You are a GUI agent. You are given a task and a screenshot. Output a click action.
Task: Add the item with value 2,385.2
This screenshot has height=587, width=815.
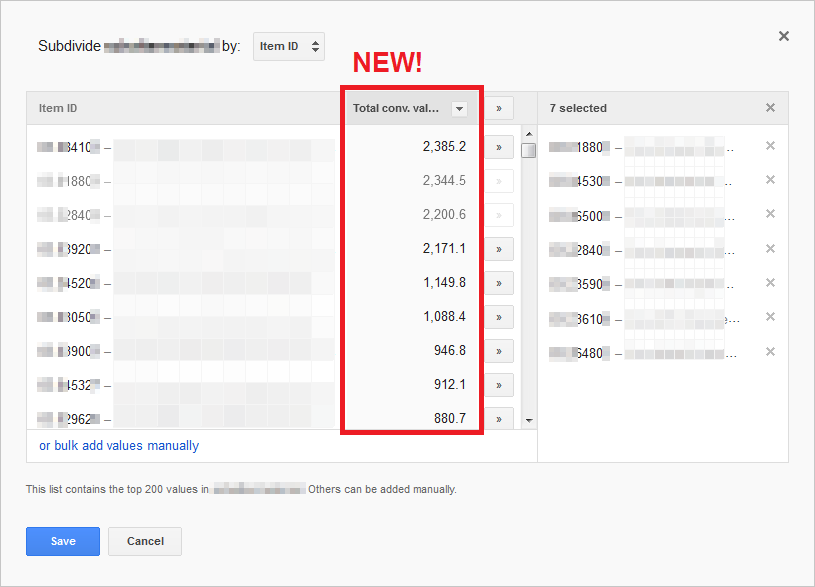point(498,147)
